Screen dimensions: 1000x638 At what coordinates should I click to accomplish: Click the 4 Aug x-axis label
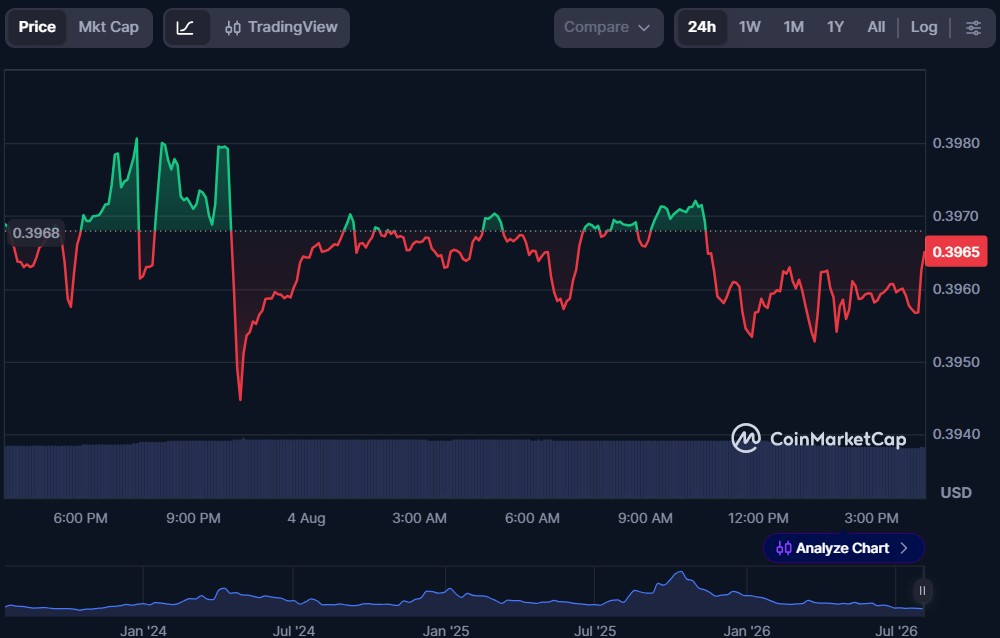(306, 518)
